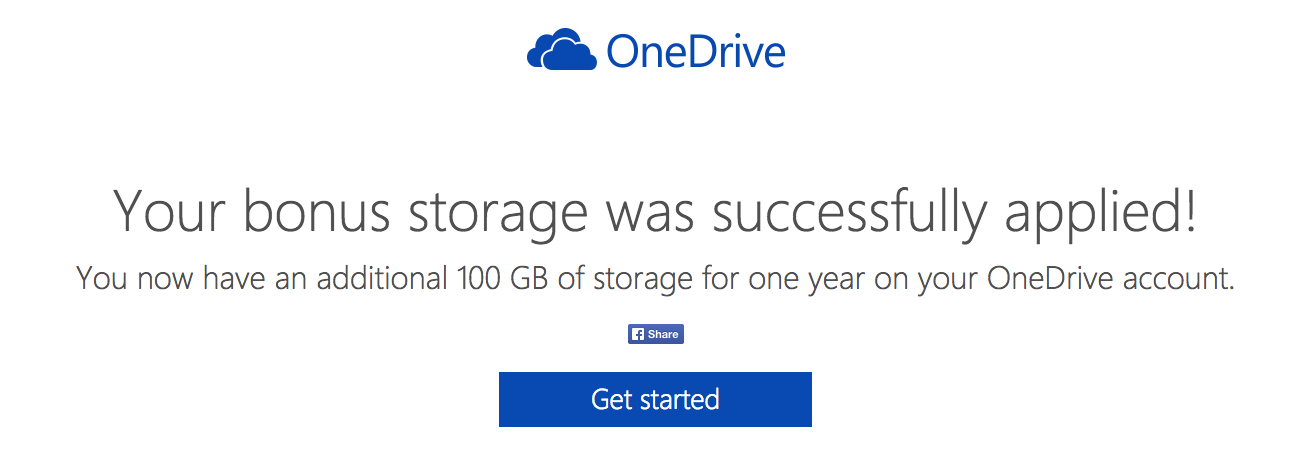Share the bonus via Facebook Share button
This screenshot has width=1311, height=450.
pyautogui.click(x=656, y=335)
